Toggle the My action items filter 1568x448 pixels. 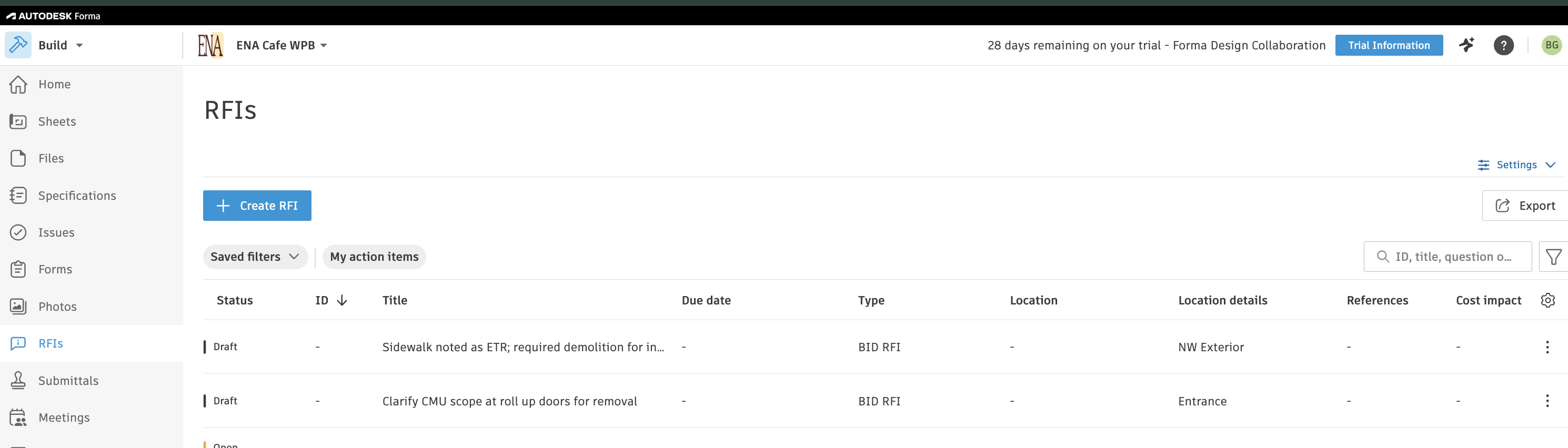(374, 257)
